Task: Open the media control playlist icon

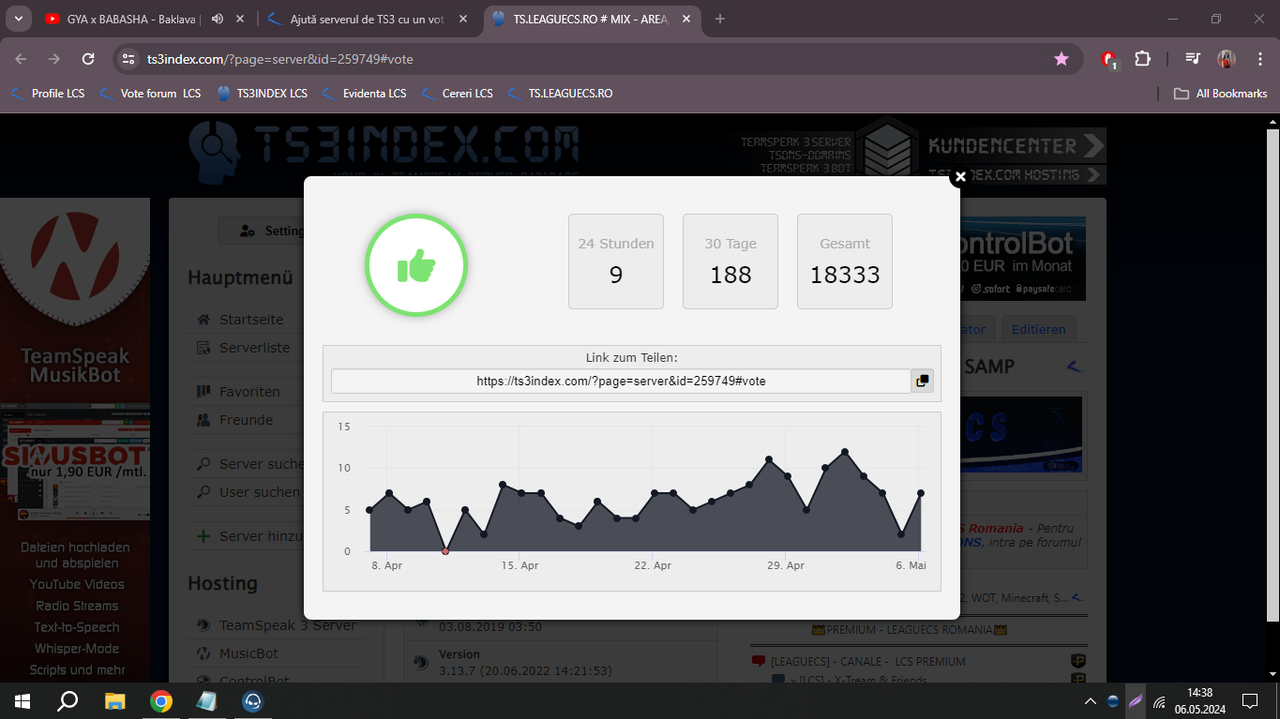Action: (x=1192, y=59)
